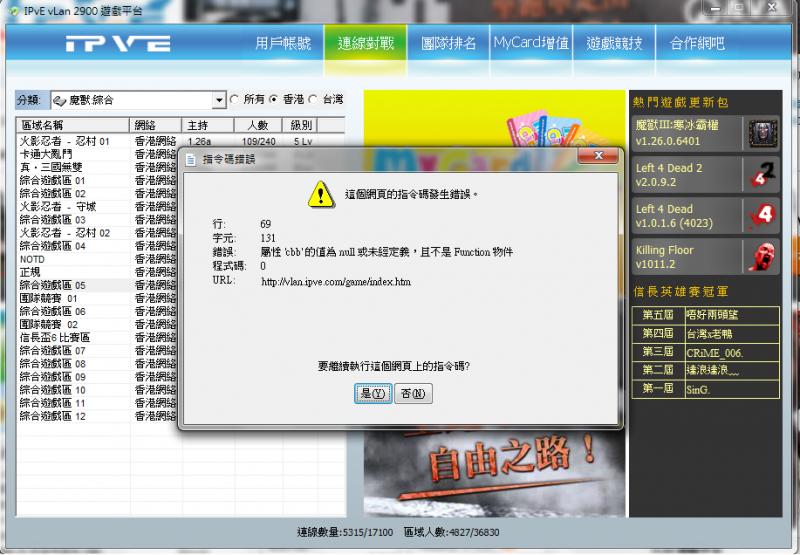This screenshot has height=555, width=800.
Task: Click the Left 4 Dead 2 game icon
Action: click(763, 174)
